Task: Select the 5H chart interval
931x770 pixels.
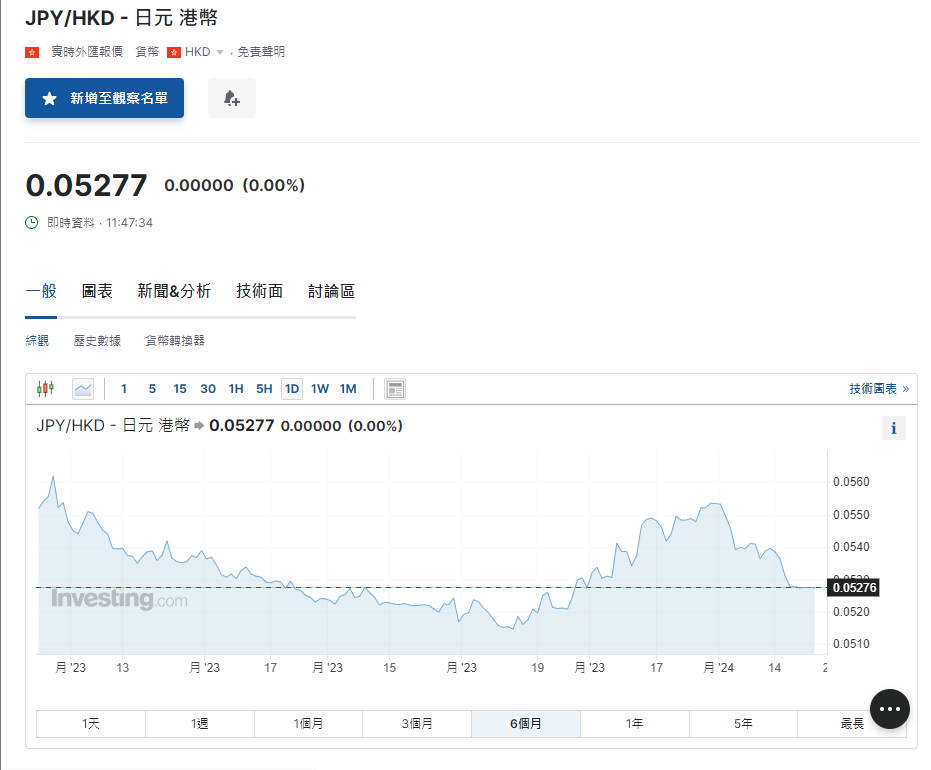Action: pyautogui.click(x=264, y=389)
